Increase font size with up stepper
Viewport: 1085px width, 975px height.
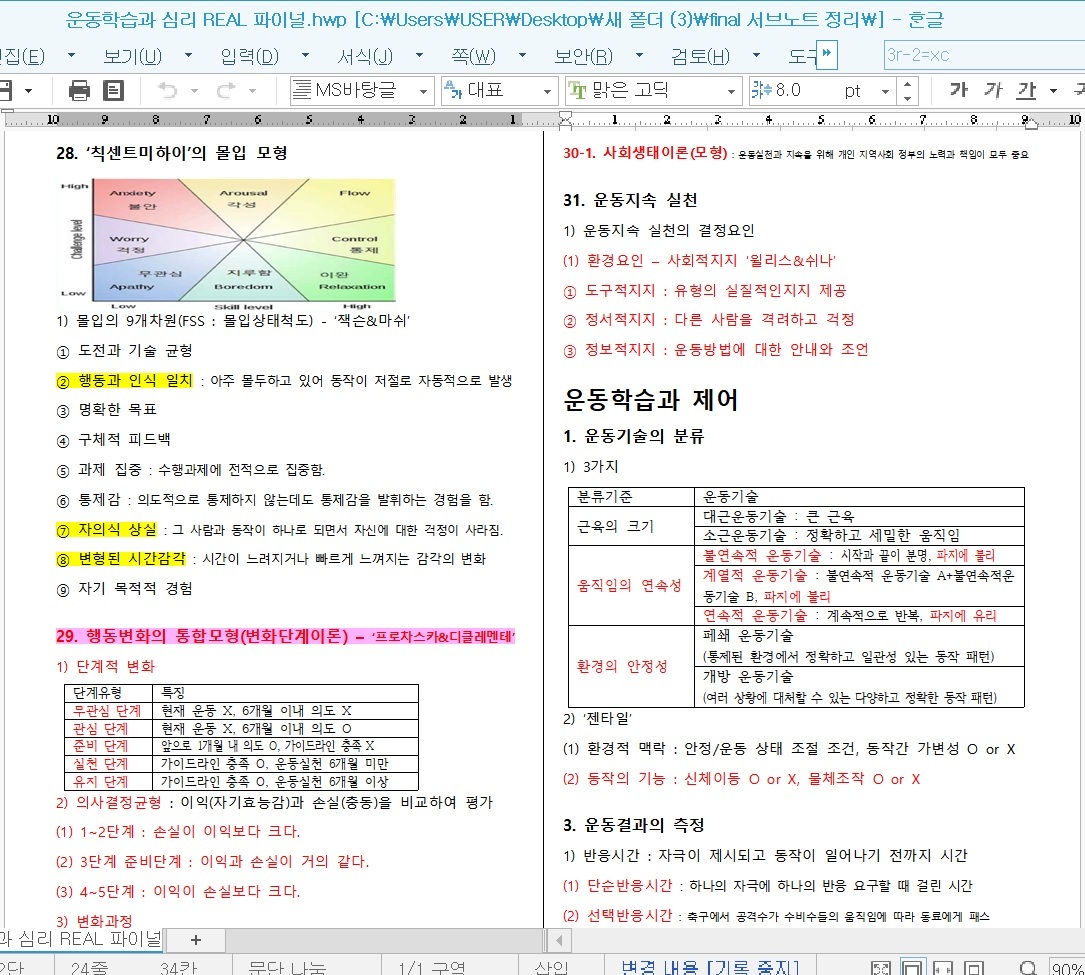[x=907, y=84]
